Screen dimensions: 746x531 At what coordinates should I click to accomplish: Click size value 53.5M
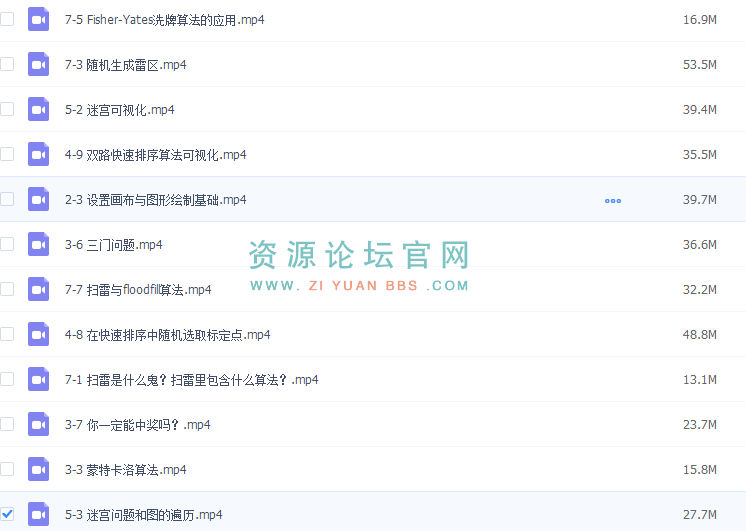tap(700, 65)
